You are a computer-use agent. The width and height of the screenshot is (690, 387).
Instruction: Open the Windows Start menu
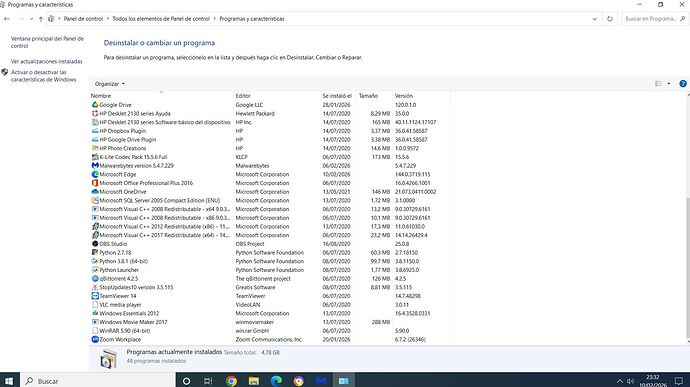[x=9, y=381]
